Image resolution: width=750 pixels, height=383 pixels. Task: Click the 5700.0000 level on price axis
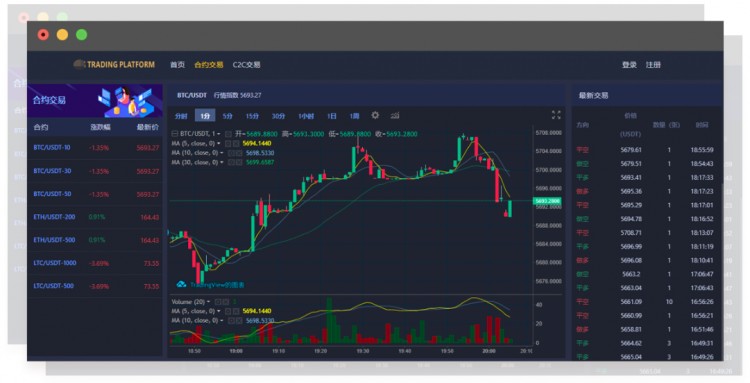point(549,170)
